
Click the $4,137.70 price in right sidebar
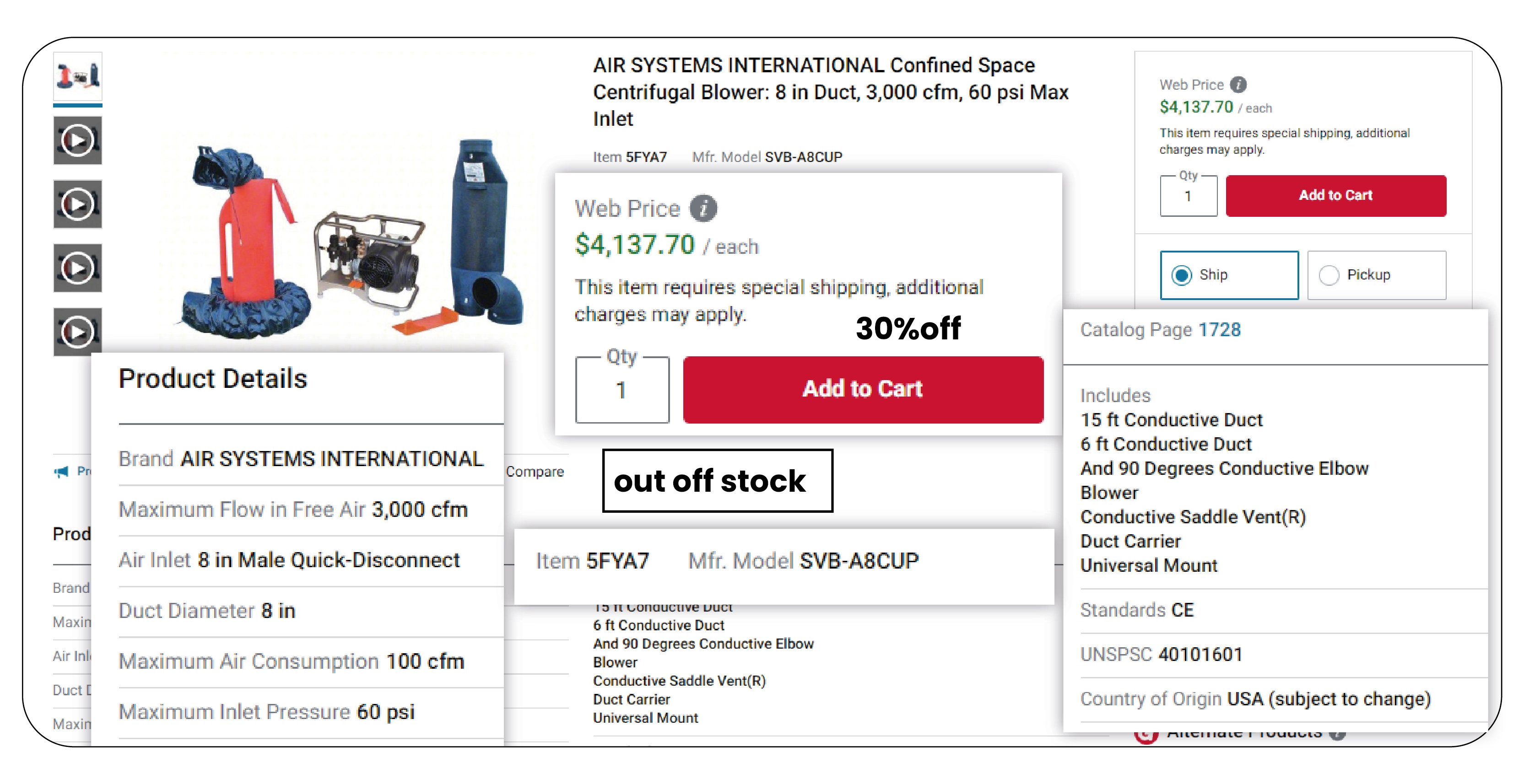point(1196,107)
